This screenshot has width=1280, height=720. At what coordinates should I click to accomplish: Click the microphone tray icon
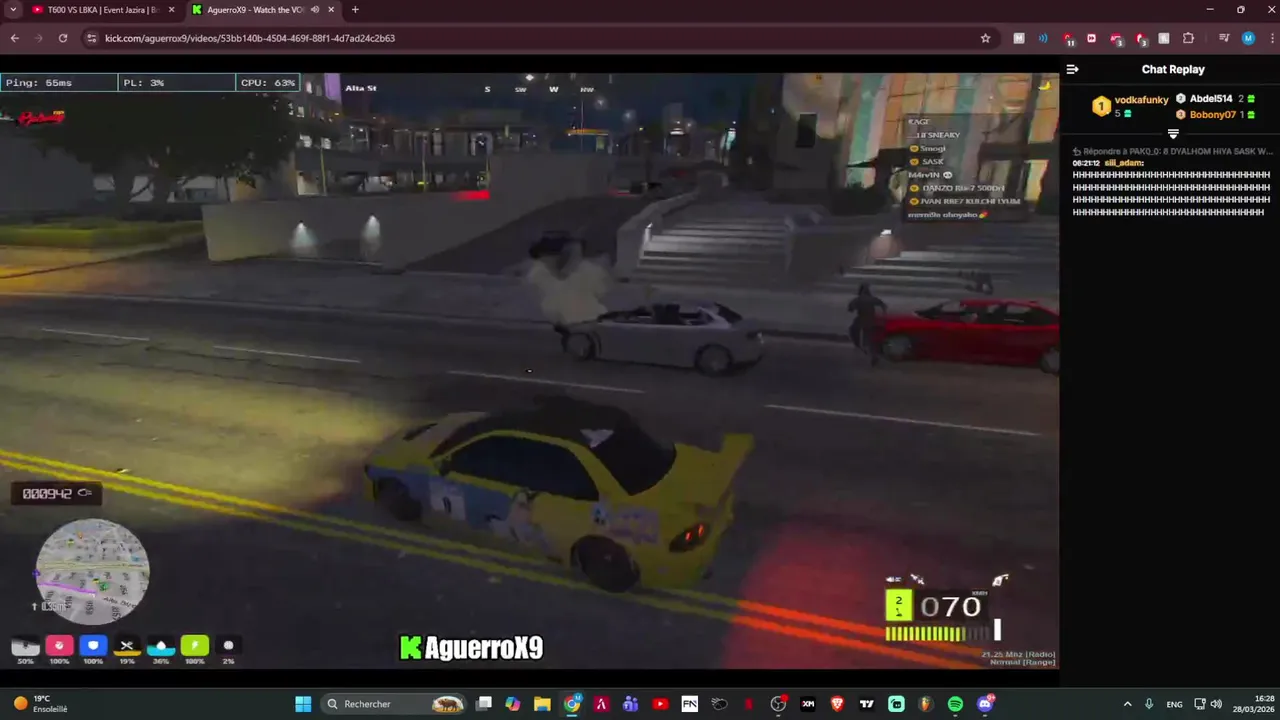tap(1149, 704)
